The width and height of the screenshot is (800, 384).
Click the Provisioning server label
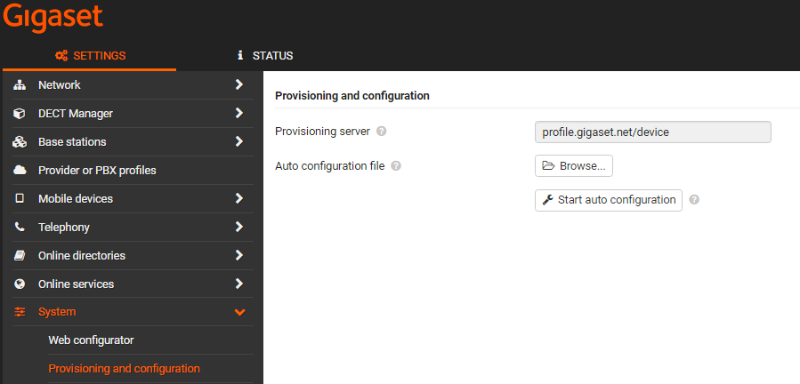[x=322, y=132]
